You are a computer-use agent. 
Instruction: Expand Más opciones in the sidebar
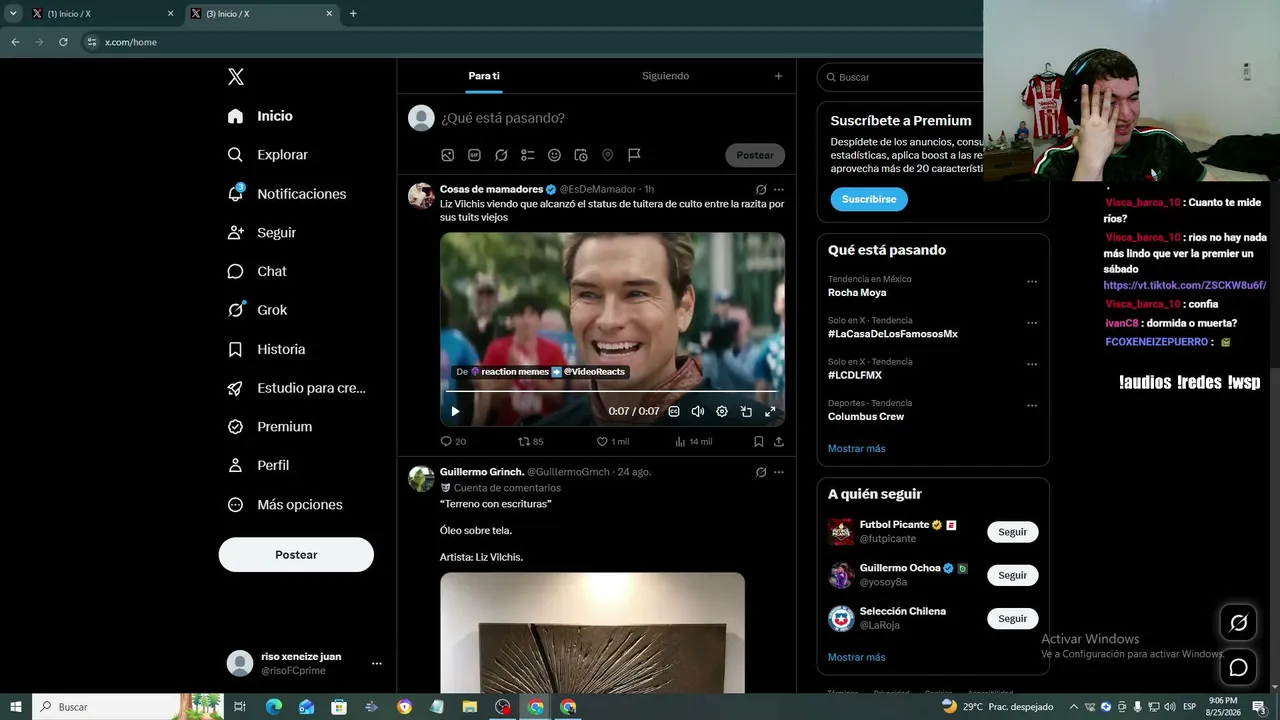pyautogui.click(x=285, y=505)
